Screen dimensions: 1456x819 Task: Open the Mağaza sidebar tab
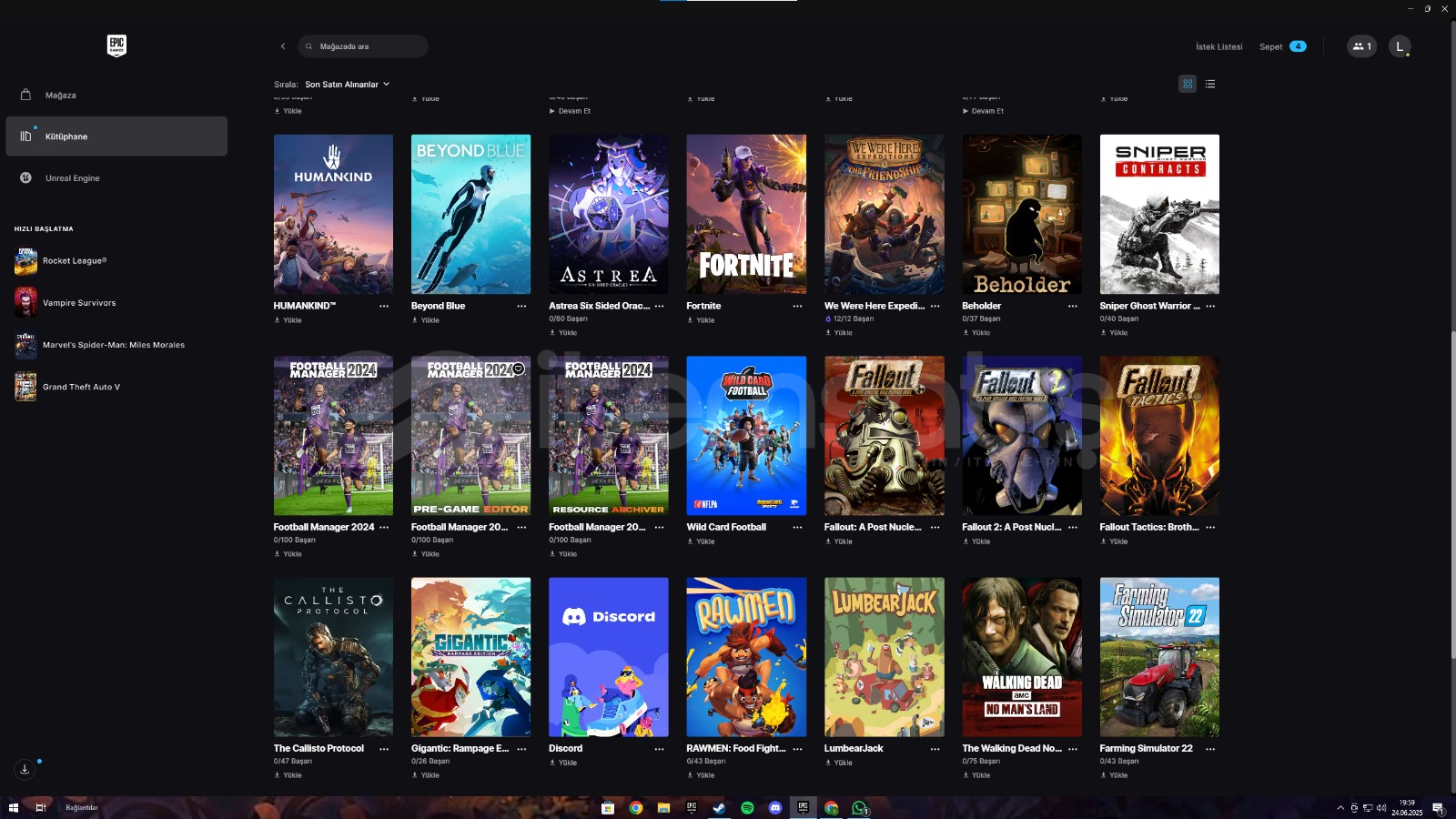(x=116, y=95)
